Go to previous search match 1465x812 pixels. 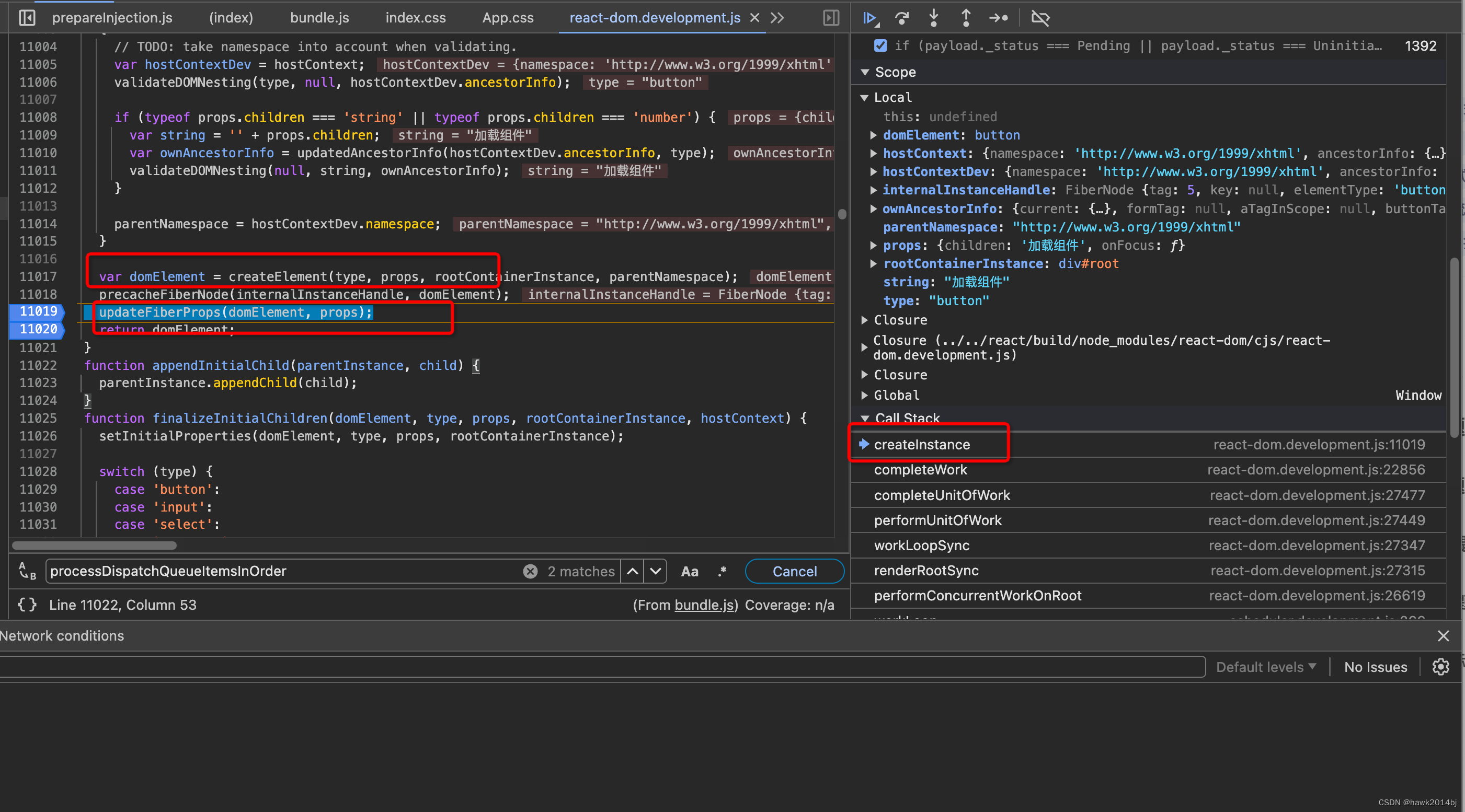(x=633, y=571)
